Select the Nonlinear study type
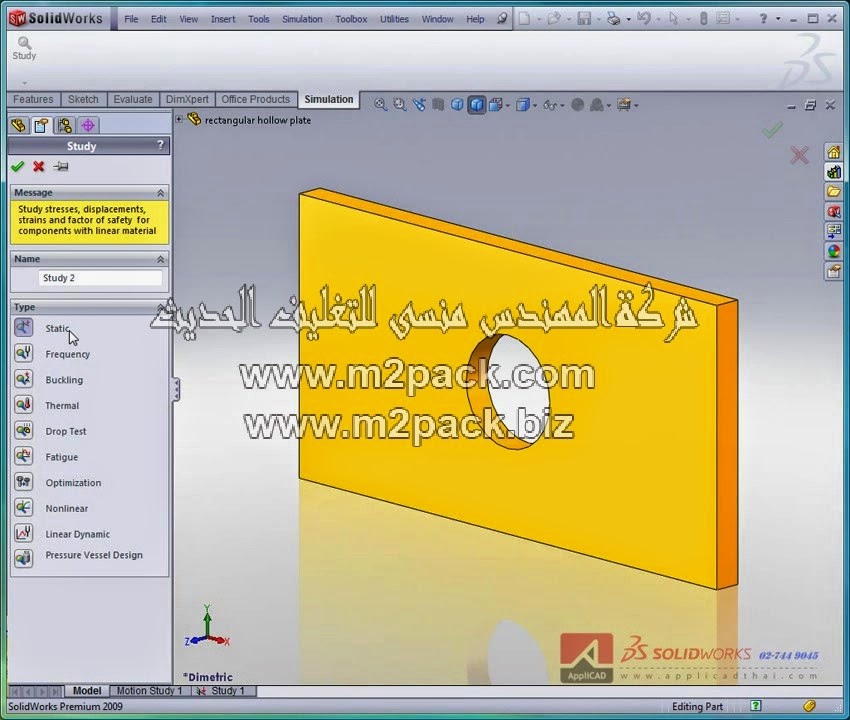The width and height of the screenshot is (850, 720). pyautogui.click(x=66, y=509)
